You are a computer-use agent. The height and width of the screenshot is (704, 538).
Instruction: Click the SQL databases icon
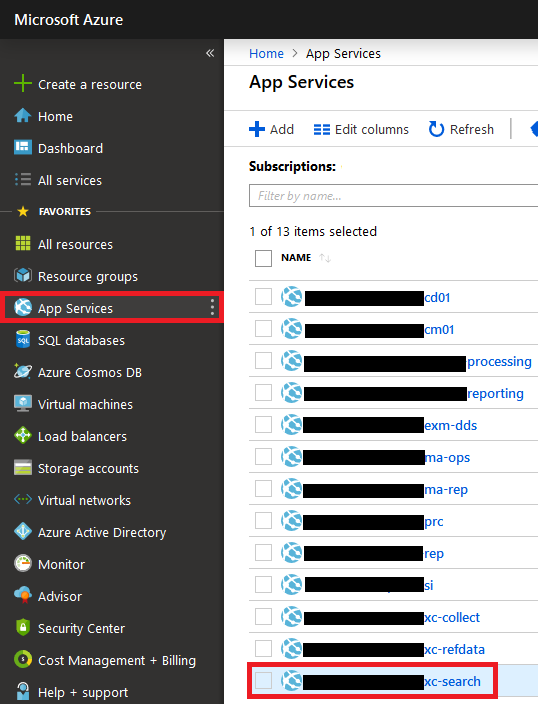22,339
